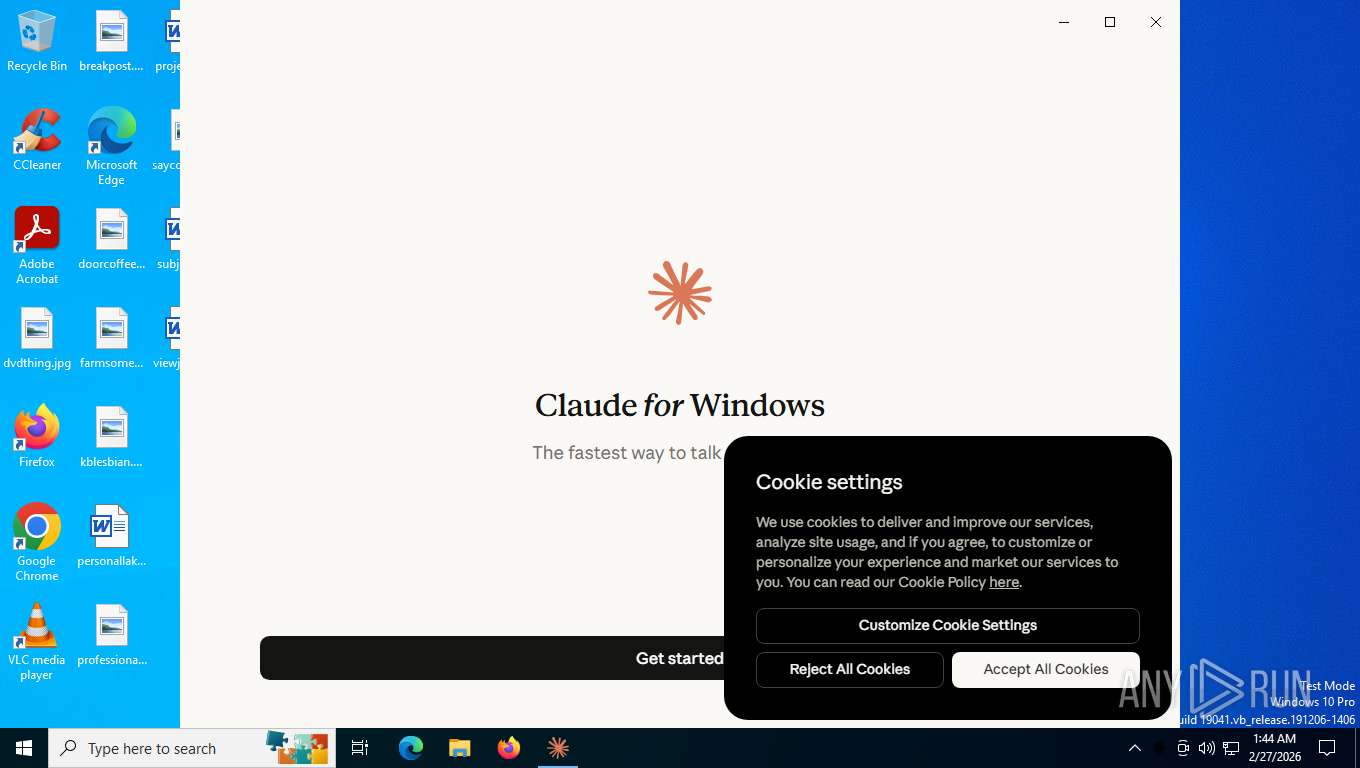Select the professiona image file icon
Image resolution: width=1360 pixels, height=768 pixels.
coord(111,635)
